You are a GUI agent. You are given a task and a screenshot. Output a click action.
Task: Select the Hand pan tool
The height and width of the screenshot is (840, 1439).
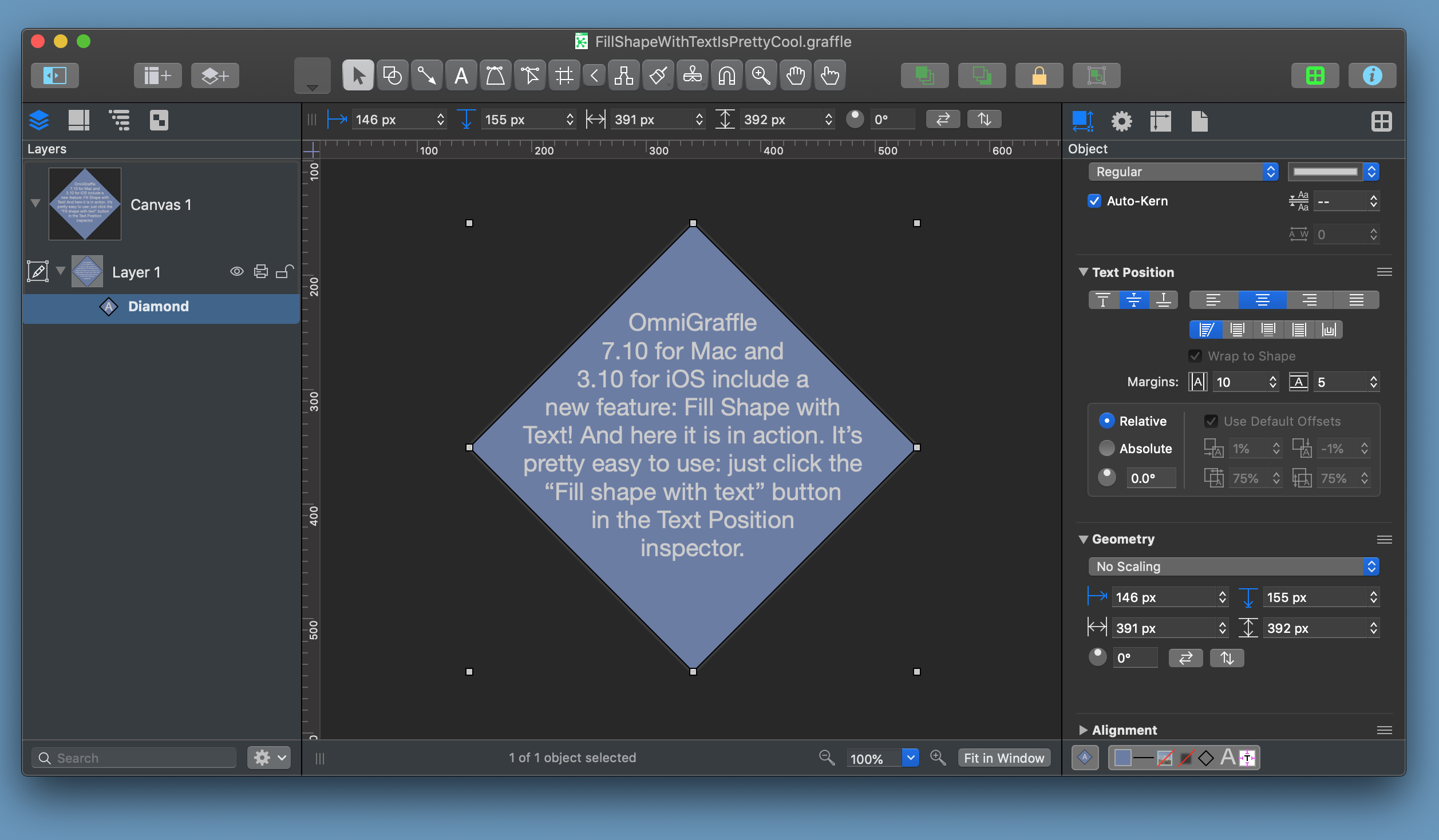(796, 76)
